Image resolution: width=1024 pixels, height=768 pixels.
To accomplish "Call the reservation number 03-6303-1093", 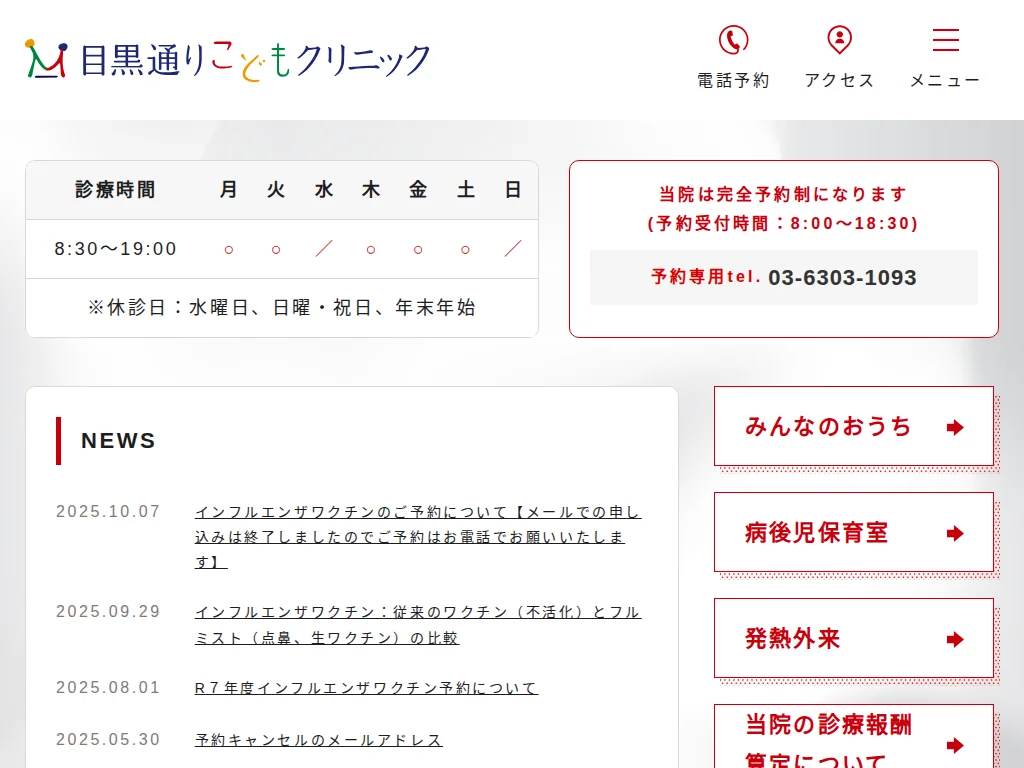I will tap(842, 278).
